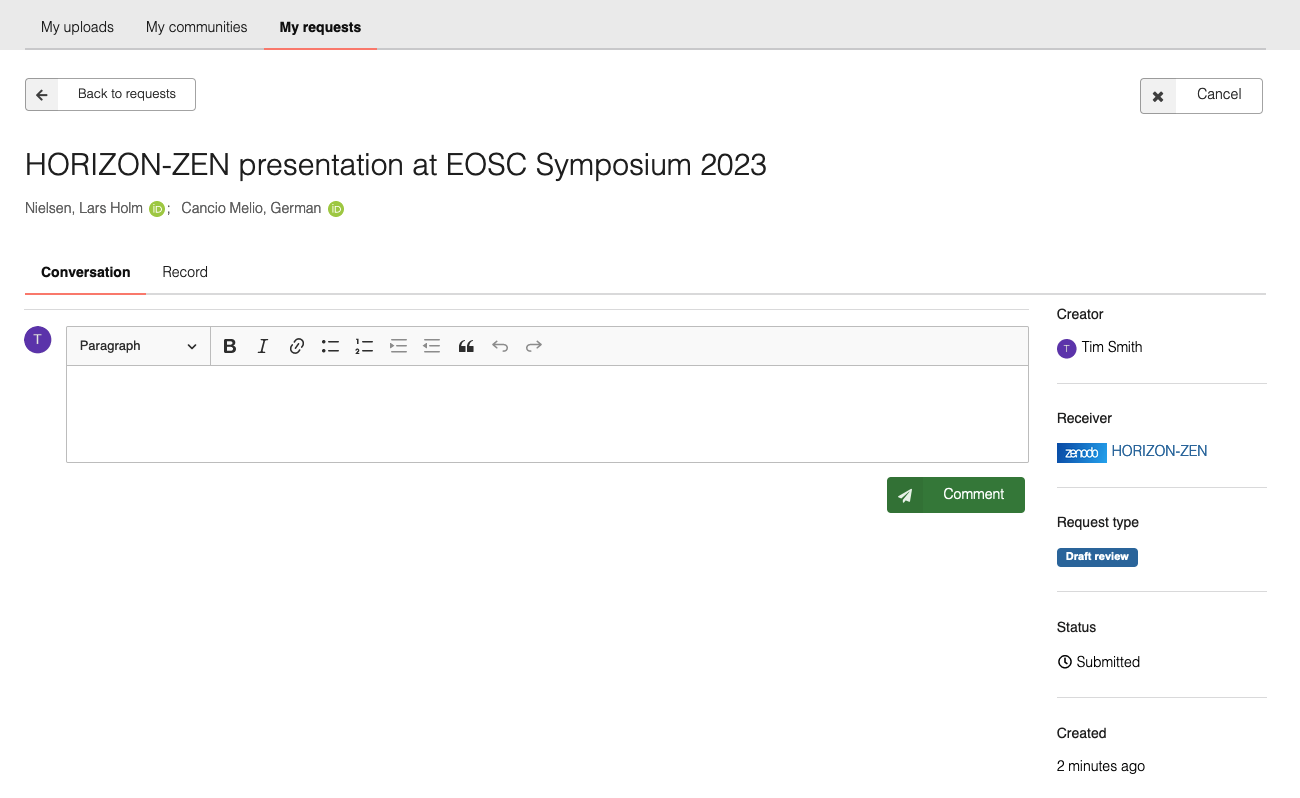1300x798 pixels.
Task: Open the HORIZON-ZEN receiver community link
Action: tap(1159, 451)
